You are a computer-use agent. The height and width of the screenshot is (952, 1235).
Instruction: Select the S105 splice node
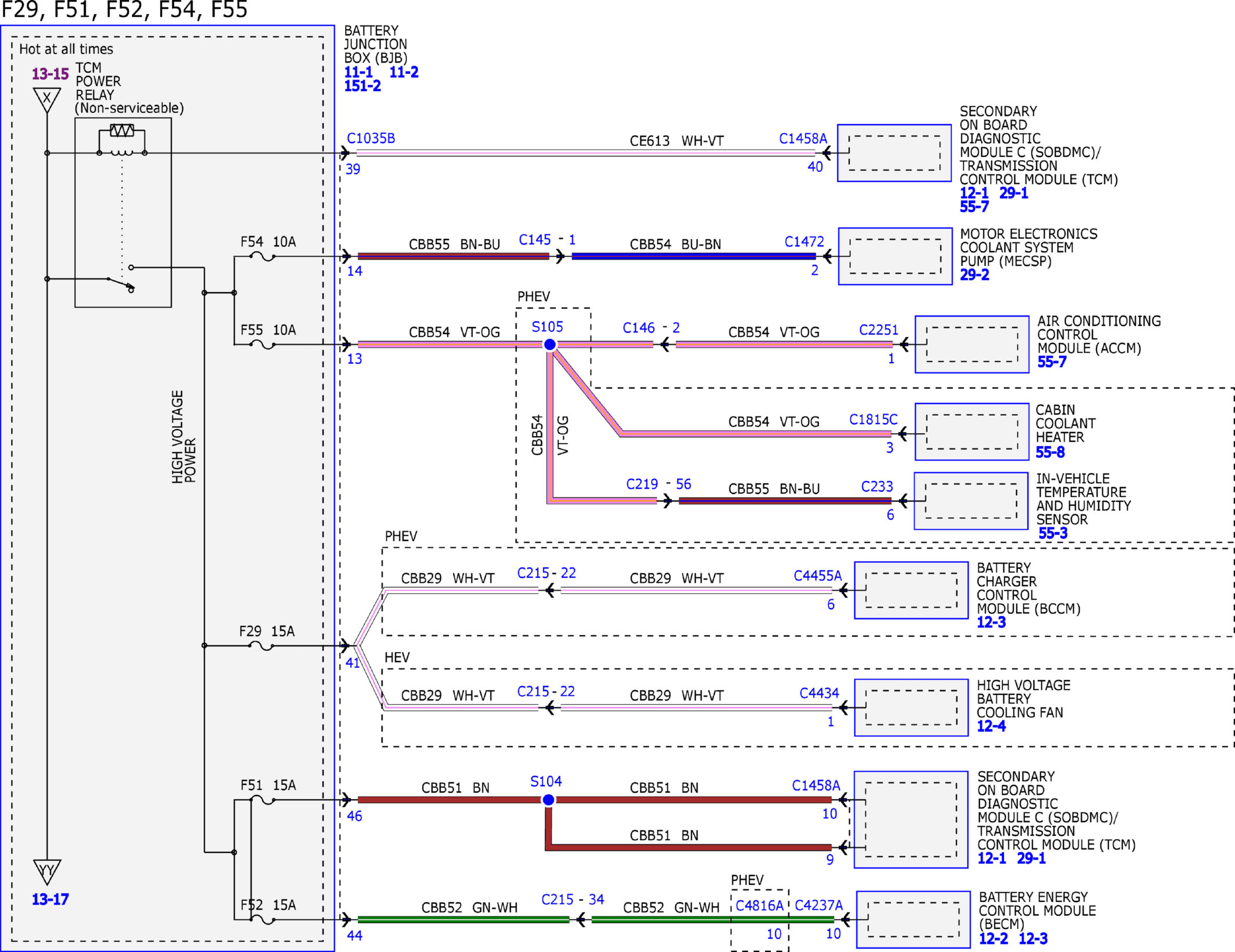550,344
